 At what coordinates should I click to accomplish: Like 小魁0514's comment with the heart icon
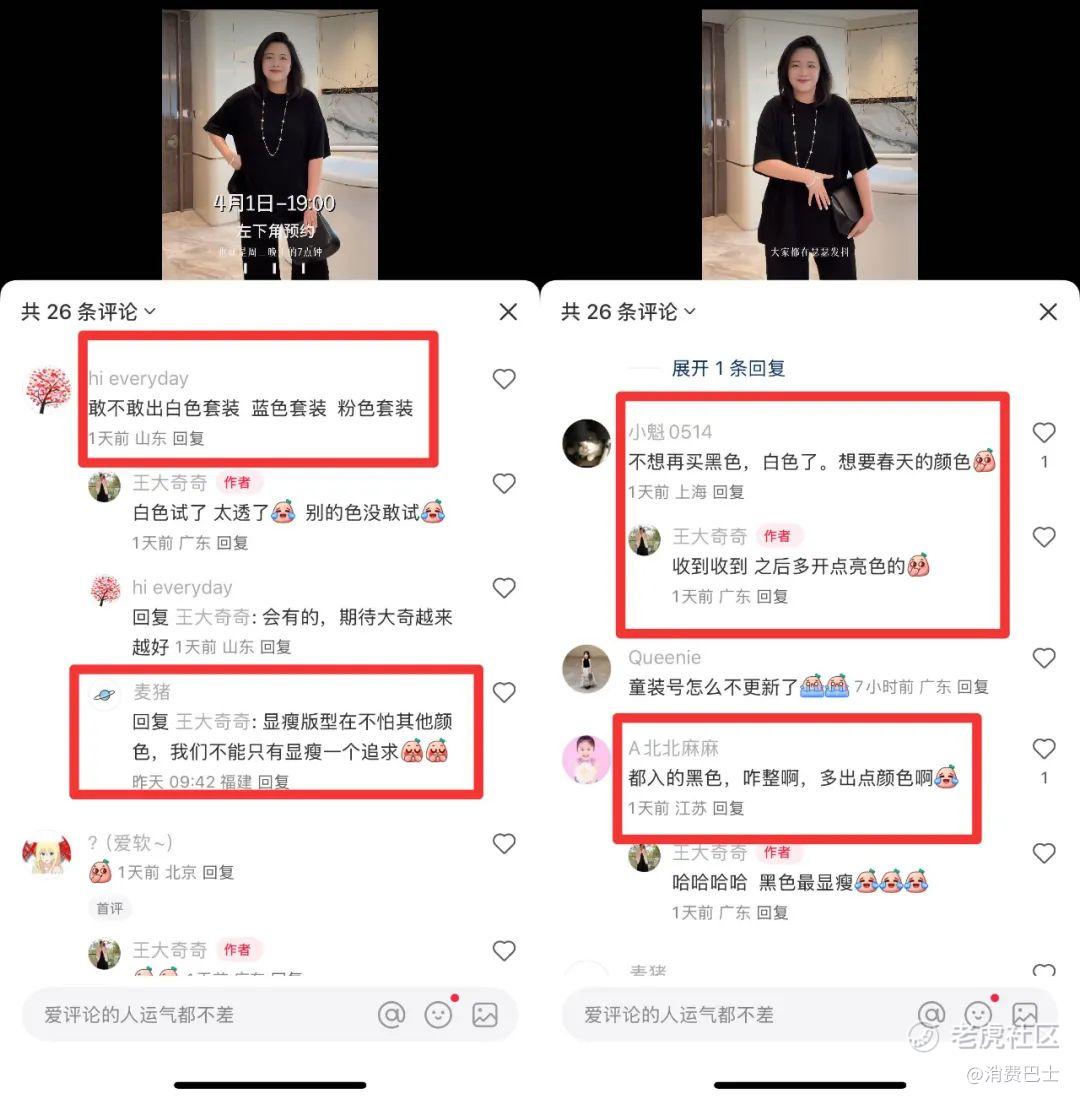pyautogui.click(x=1044, y=432)
